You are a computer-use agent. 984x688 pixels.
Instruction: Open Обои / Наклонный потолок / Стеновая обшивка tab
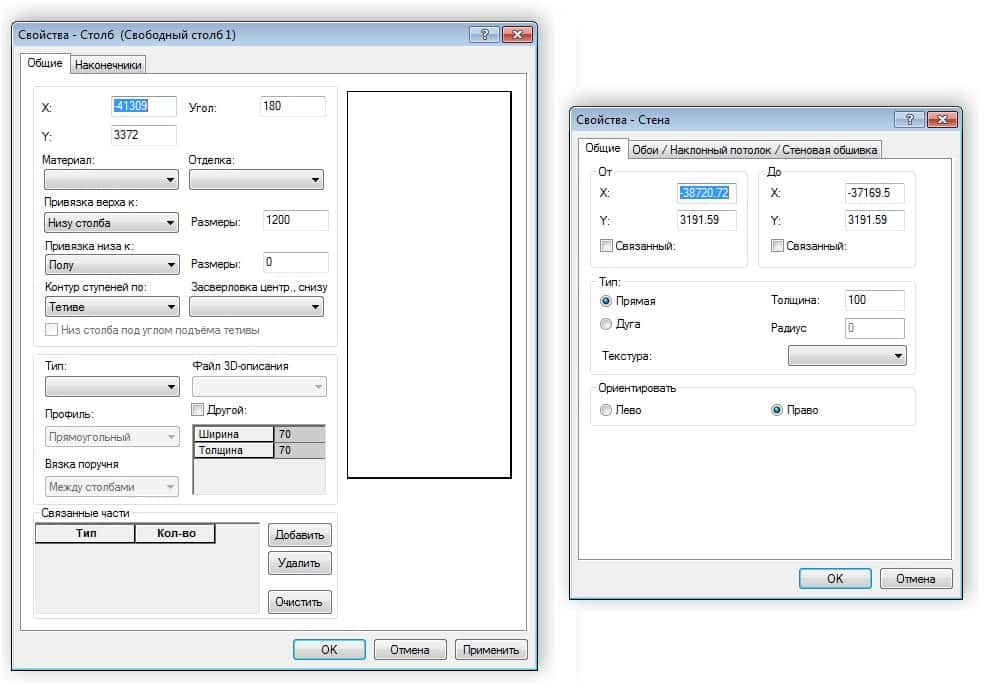pyautogui.click(x=754, y=150)
